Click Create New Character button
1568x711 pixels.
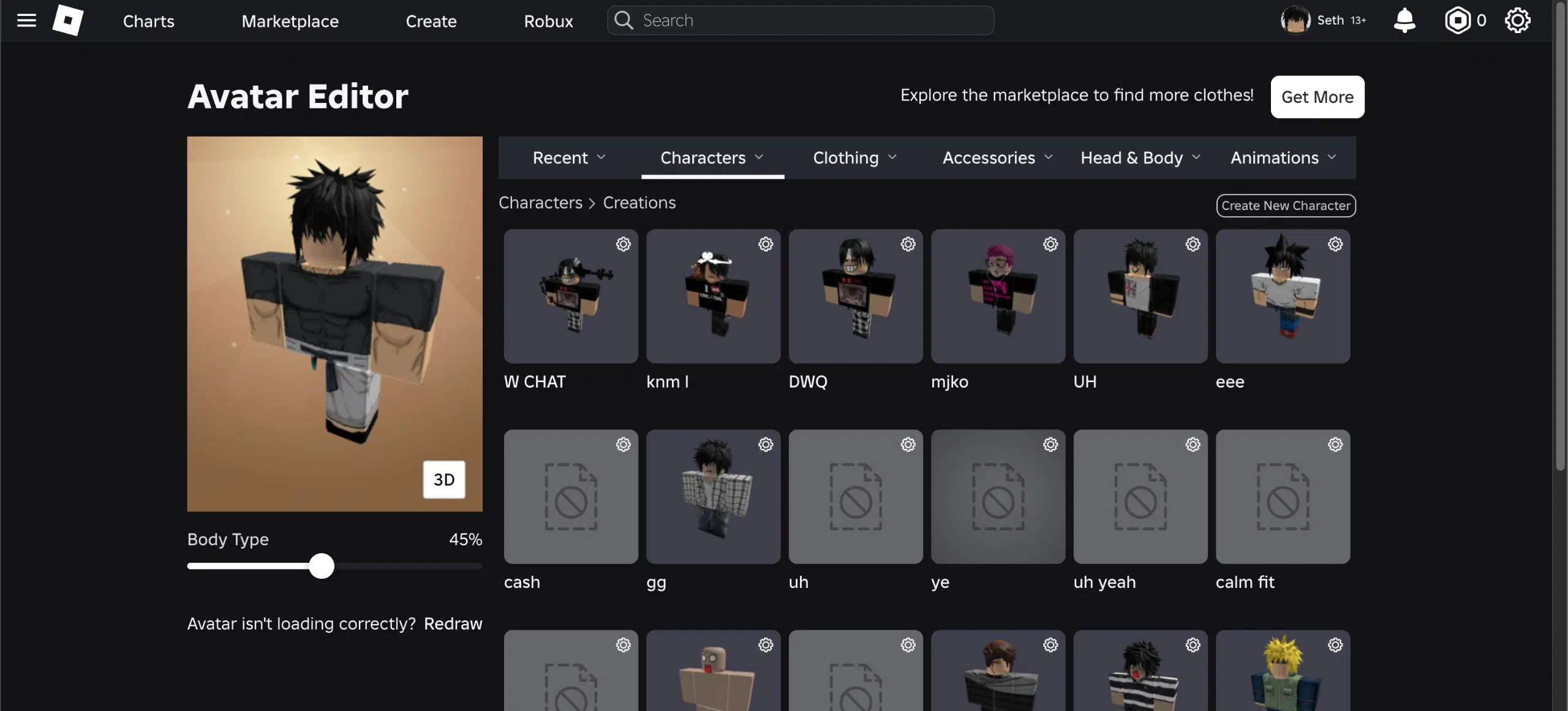(1286, 206)
